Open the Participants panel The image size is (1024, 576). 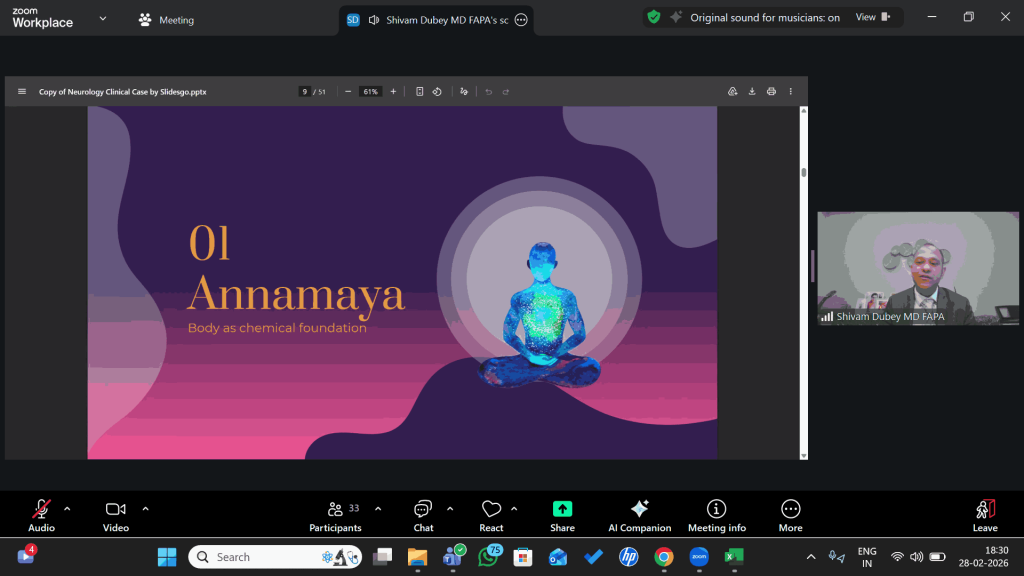[335, 515]
